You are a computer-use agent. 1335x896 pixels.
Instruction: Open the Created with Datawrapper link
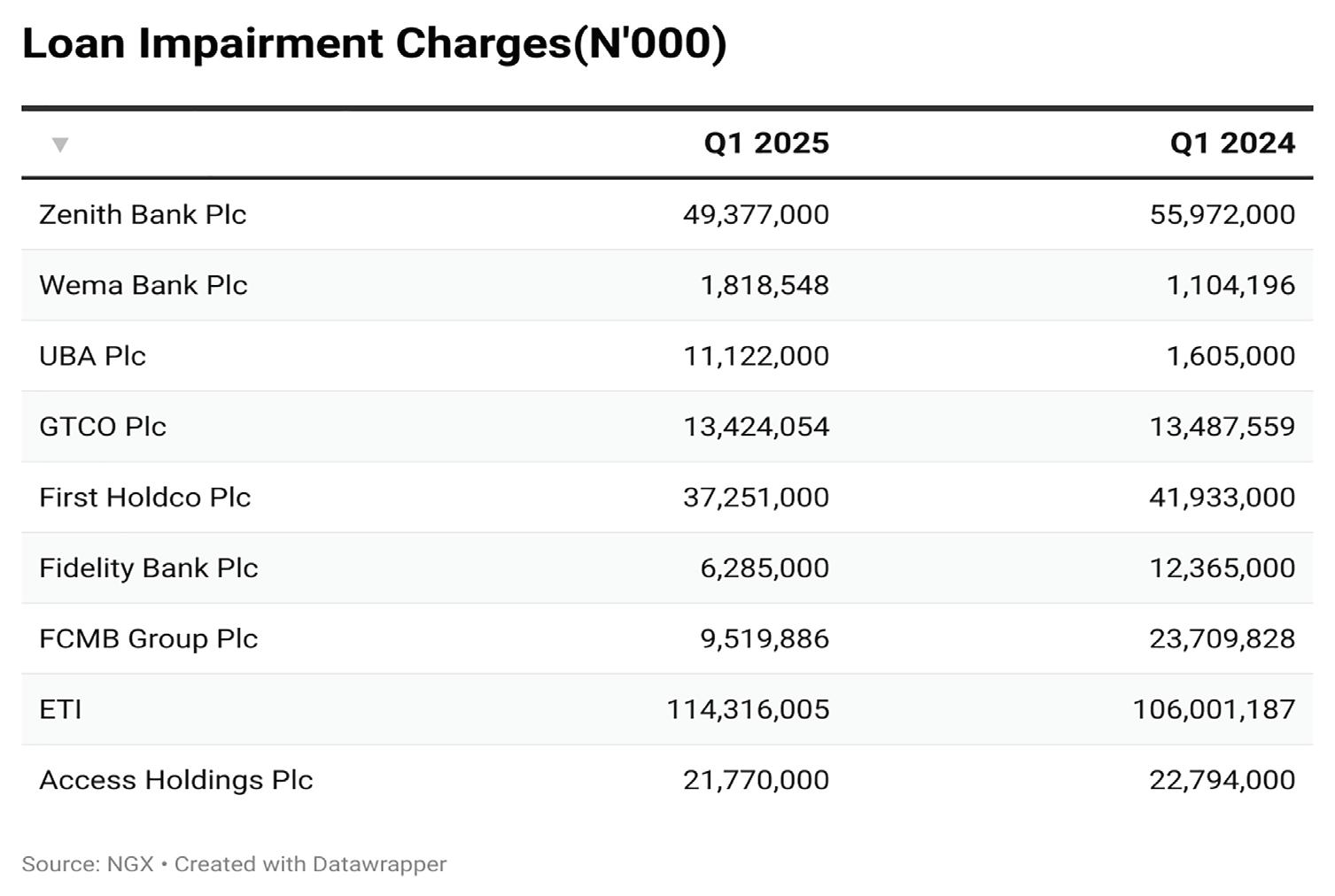click(x=310, y=864)
